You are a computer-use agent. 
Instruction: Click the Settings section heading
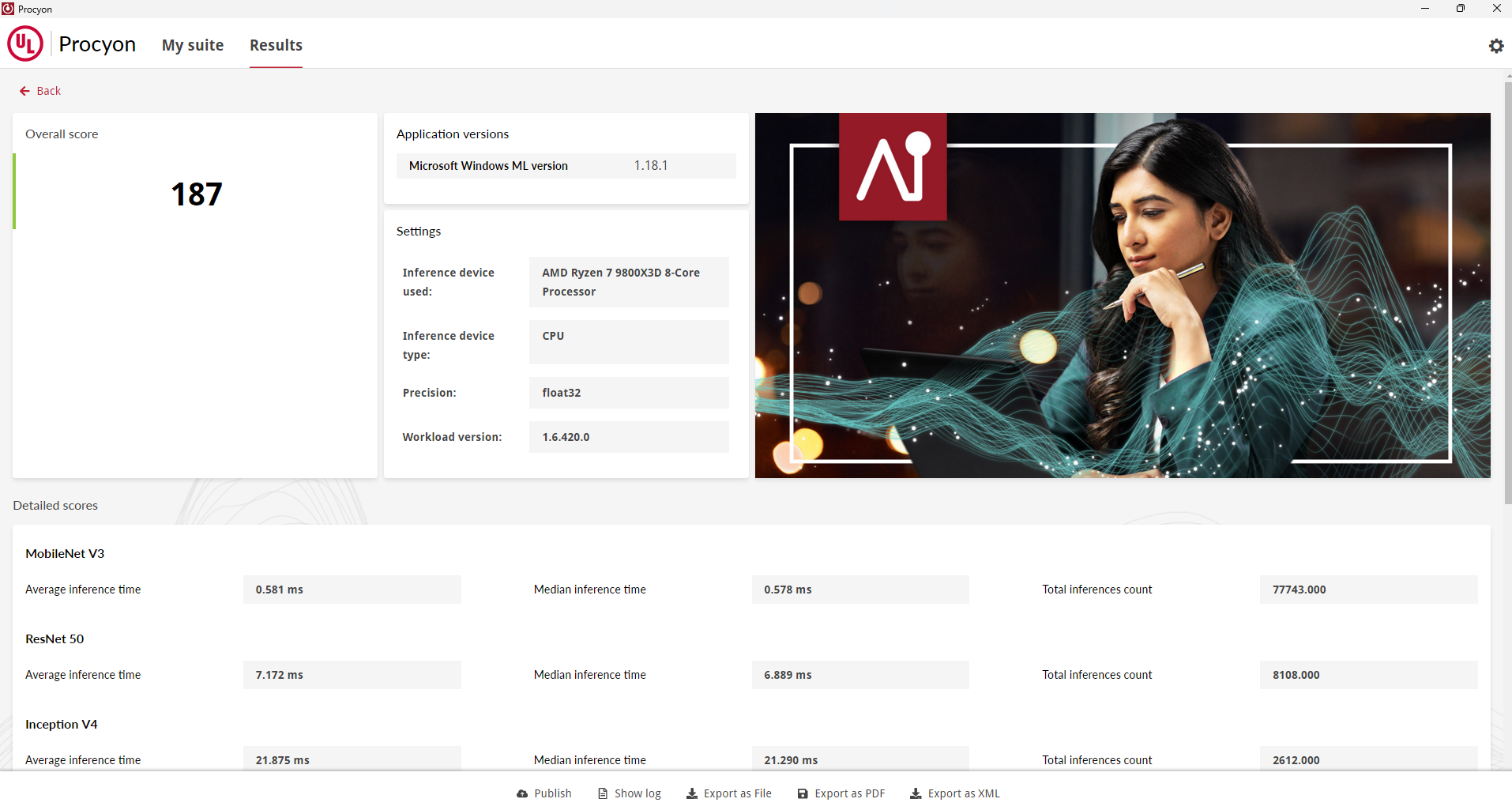(x=419, y=231)
